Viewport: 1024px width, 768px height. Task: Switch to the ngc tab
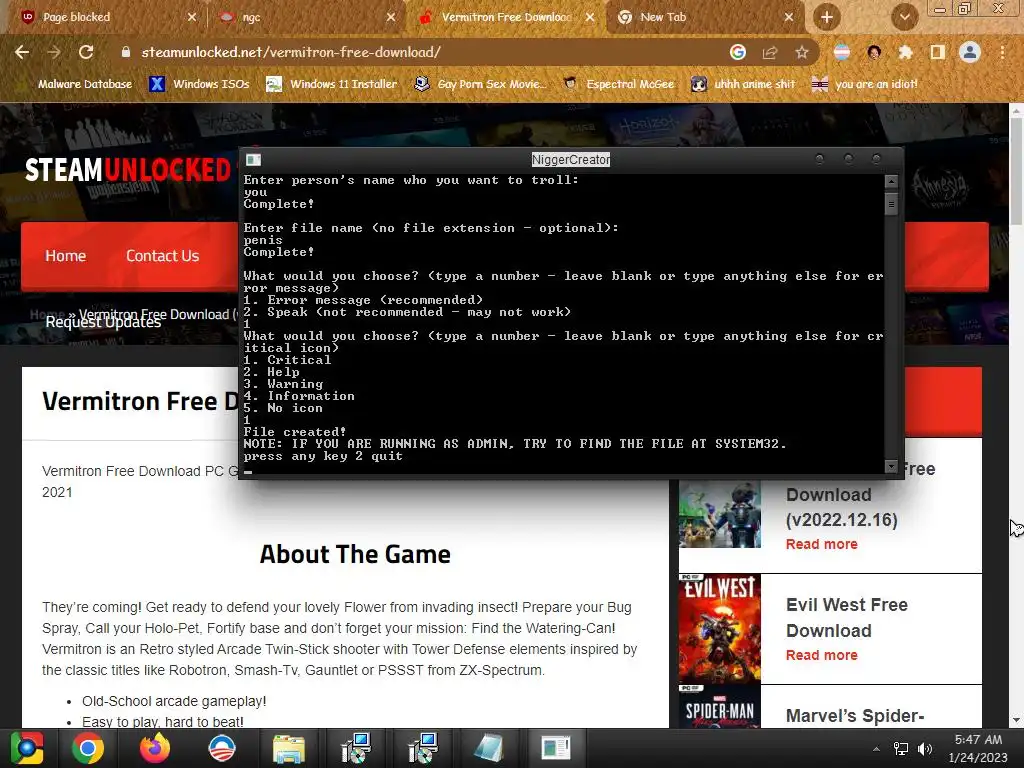point(307,17)
